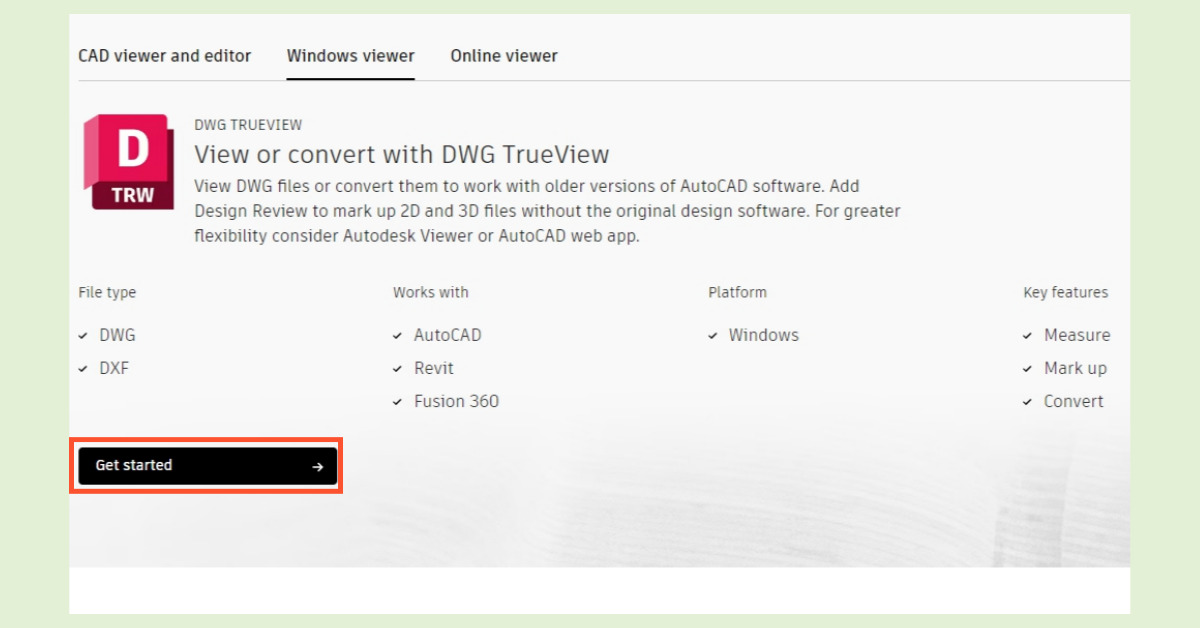Select the 'View or convert with DWG TrueView' heading
The width and height of the screenshot is (1200, 628).
tap(402, 155)
